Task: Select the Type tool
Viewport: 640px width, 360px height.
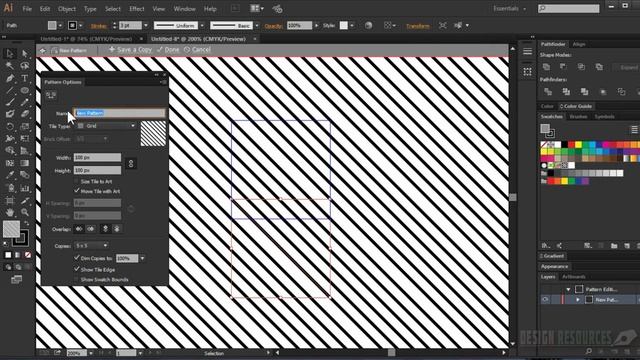Action: pyautogui.click(x=24, y=78)
